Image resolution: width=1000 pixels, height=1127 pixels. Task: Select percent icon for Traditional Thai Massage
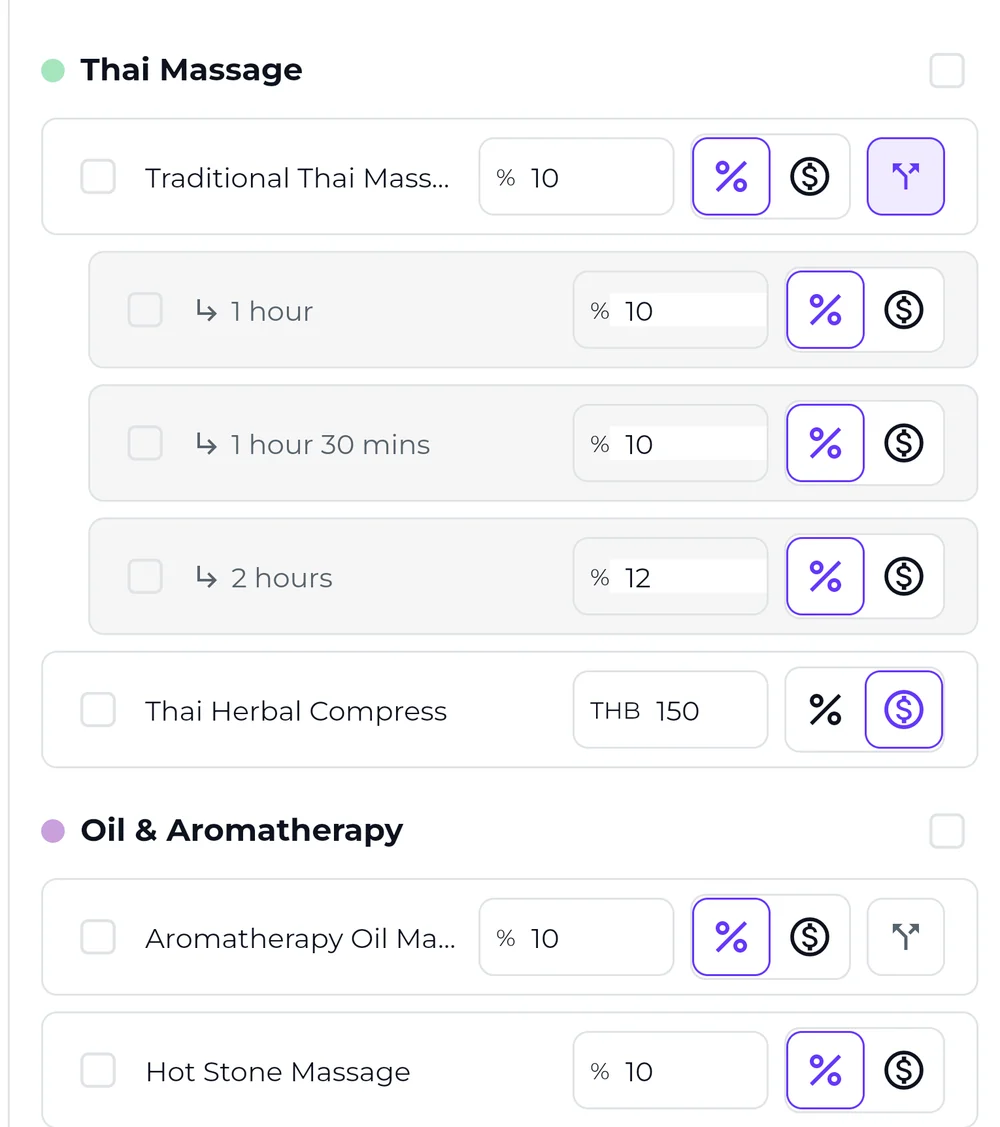click(731, 177)
